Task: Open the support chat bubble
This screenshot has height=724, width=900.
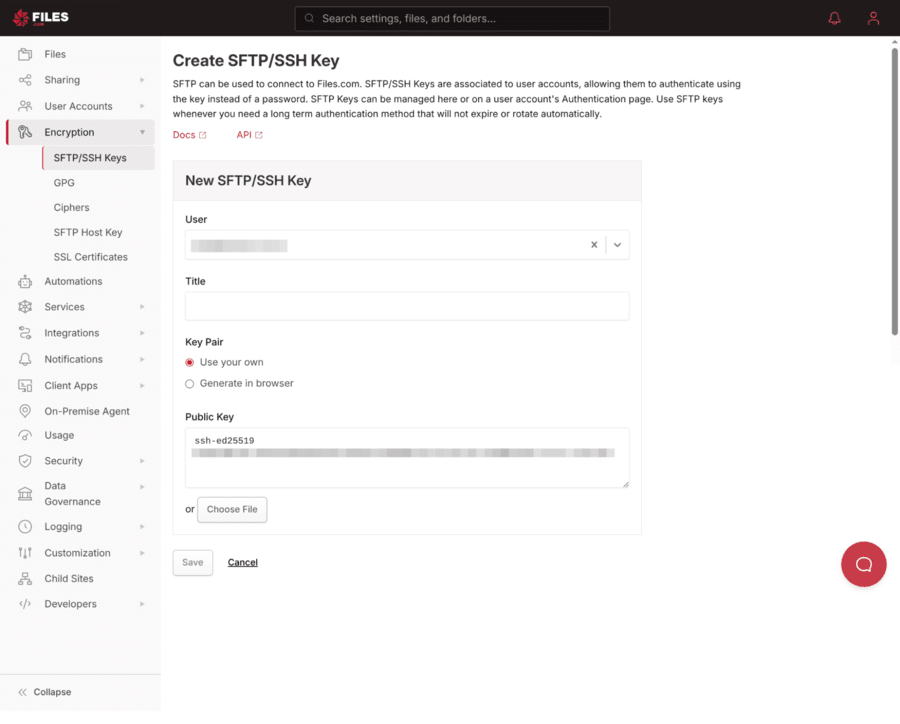Action: [x=863, y=564]
